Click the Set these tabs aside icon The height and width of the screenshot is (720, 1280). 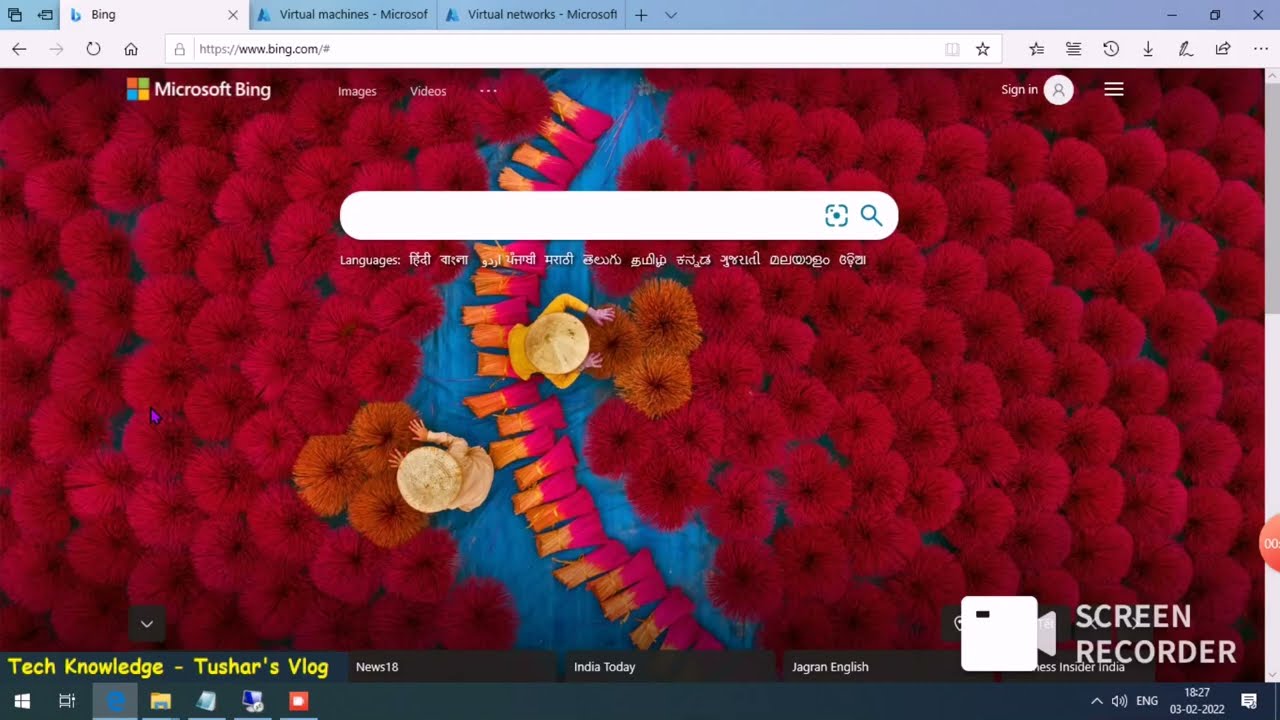point(45,15)
